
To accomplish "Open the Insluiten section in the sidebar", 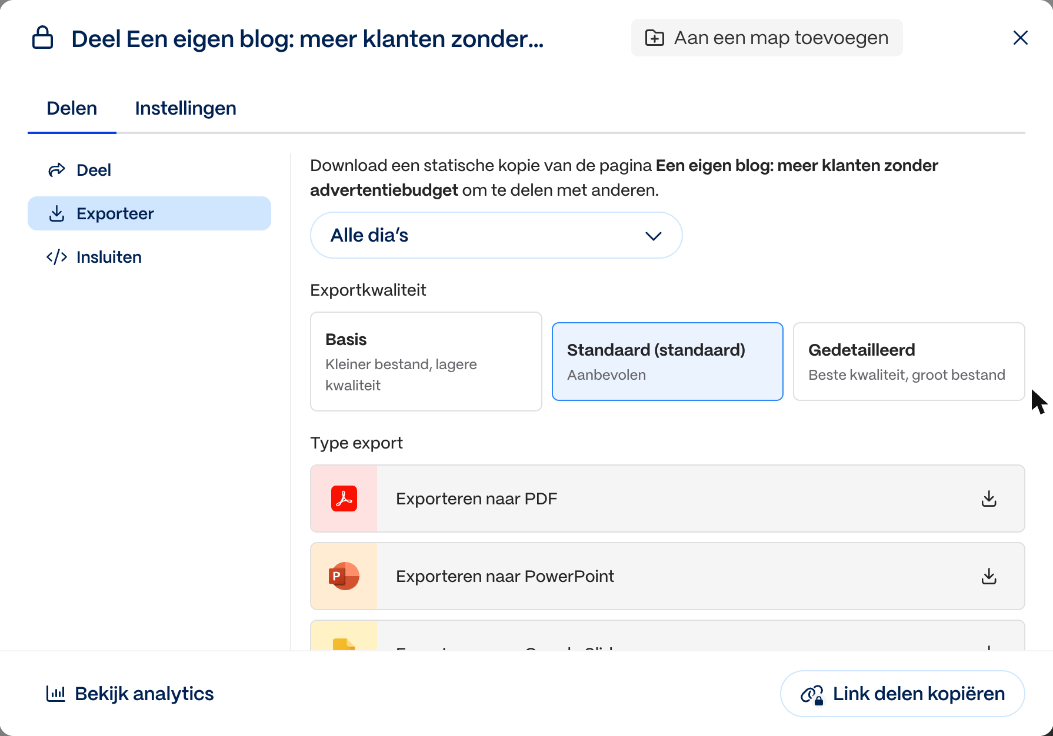I will (149, 257).
